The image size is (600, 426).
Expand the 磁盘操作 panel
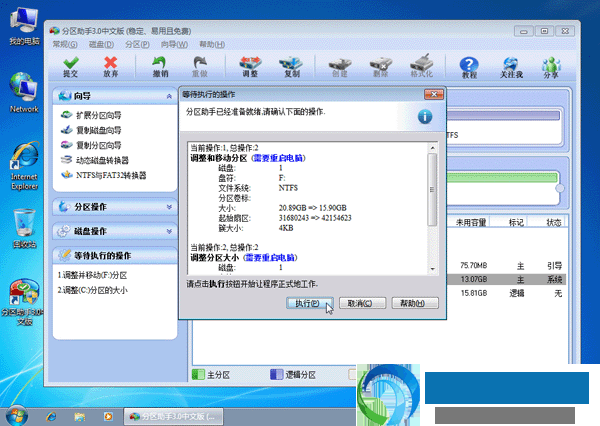115,231
